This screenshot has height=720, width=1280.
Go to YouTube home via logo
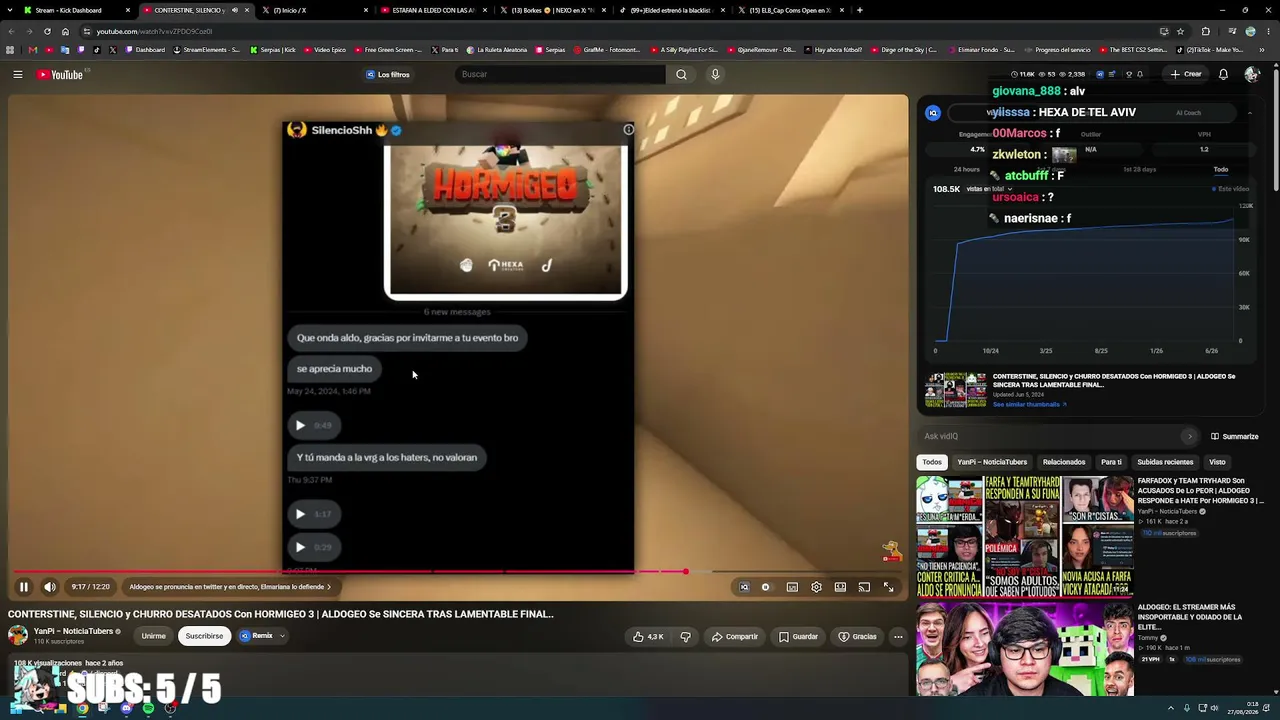coord(60,74)
